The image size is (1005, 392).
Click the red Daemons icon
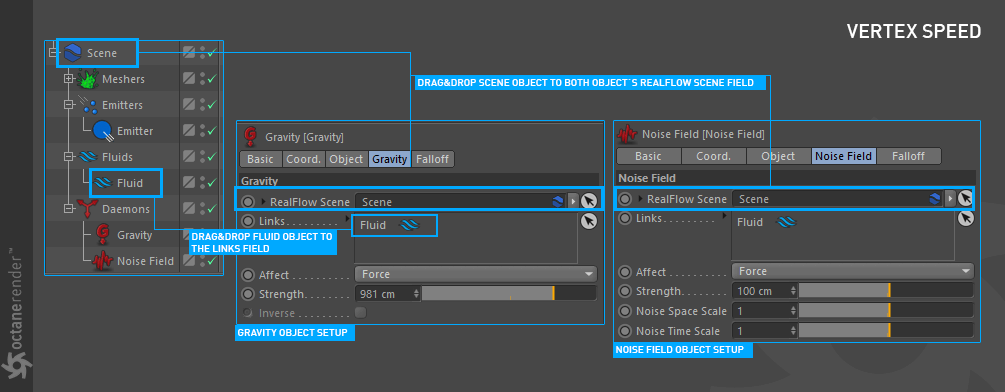87,209
